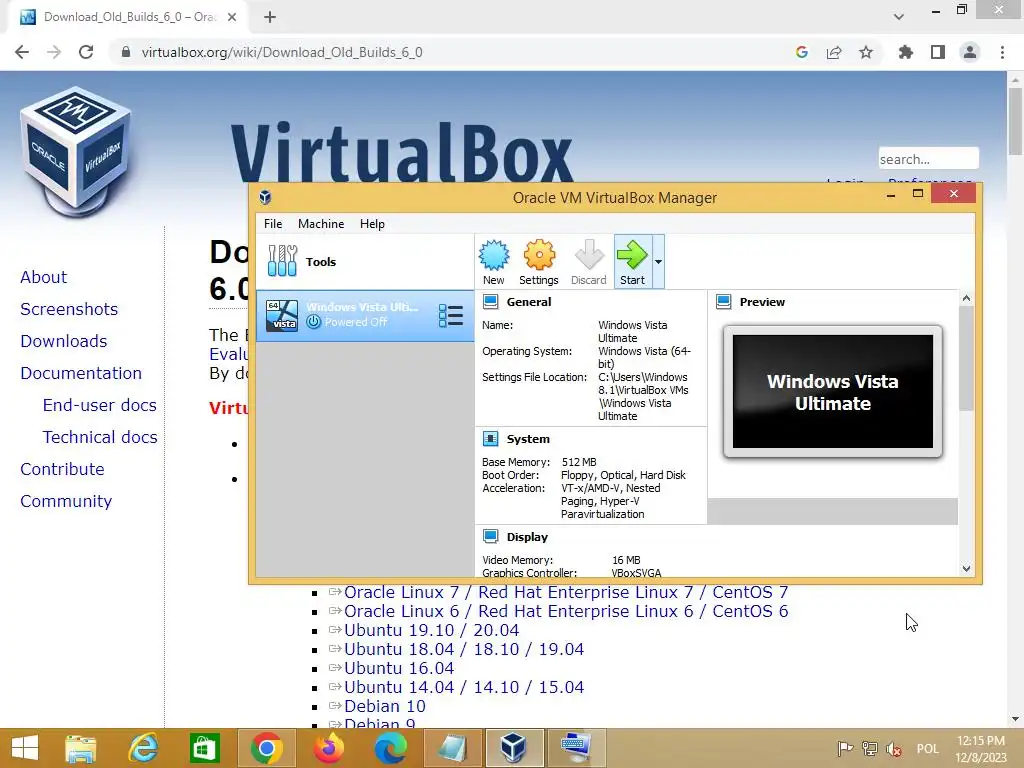This screenshot has height=768, width=1024.
Task: Open the Chrome tab search chevron
Action: 899,17
